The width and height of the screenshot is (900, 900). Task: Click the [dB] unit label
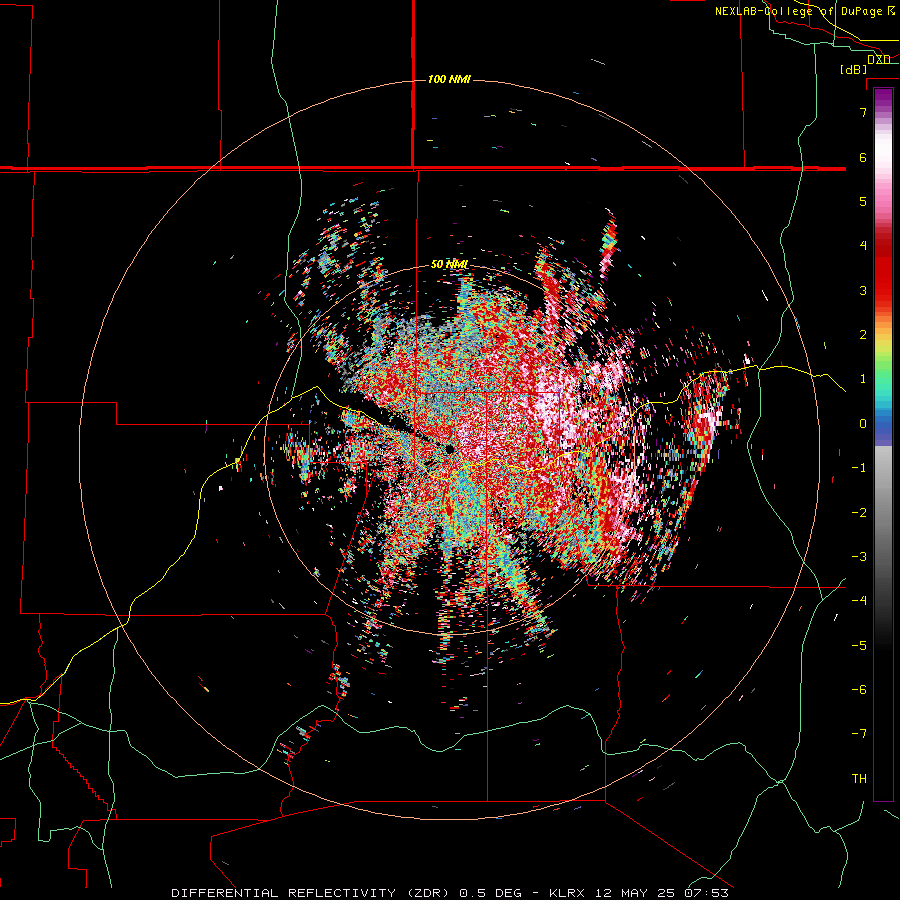coord(854,69)
